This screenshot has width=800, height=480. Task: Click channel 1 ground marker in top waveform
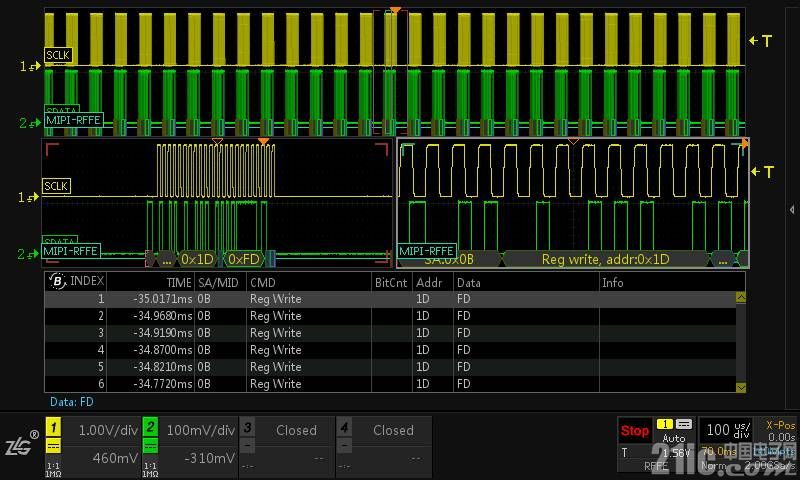click(x=30, y=66)
